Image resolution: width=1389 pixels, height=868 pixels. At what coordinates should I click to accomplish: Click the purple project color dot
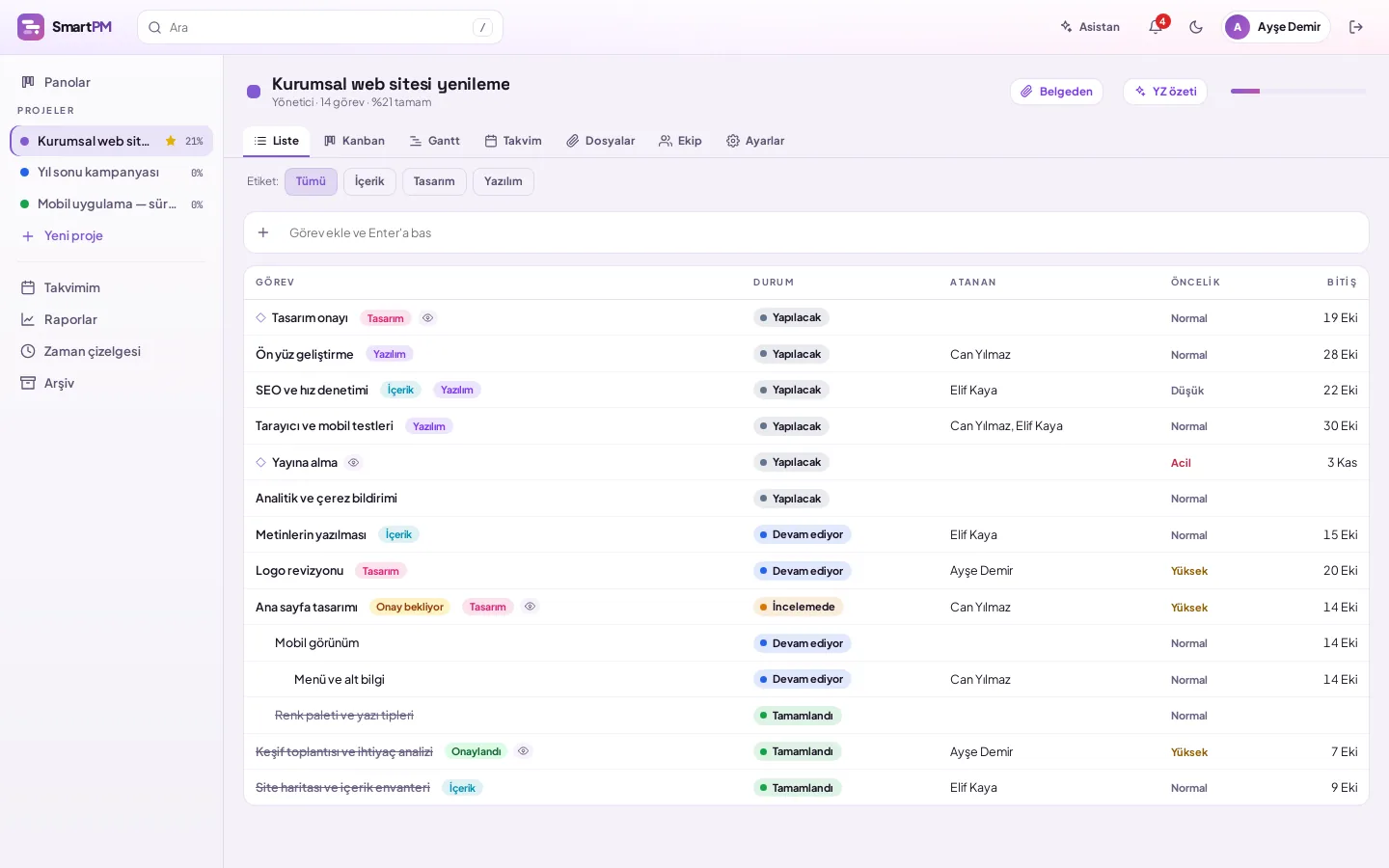point(254,92)
